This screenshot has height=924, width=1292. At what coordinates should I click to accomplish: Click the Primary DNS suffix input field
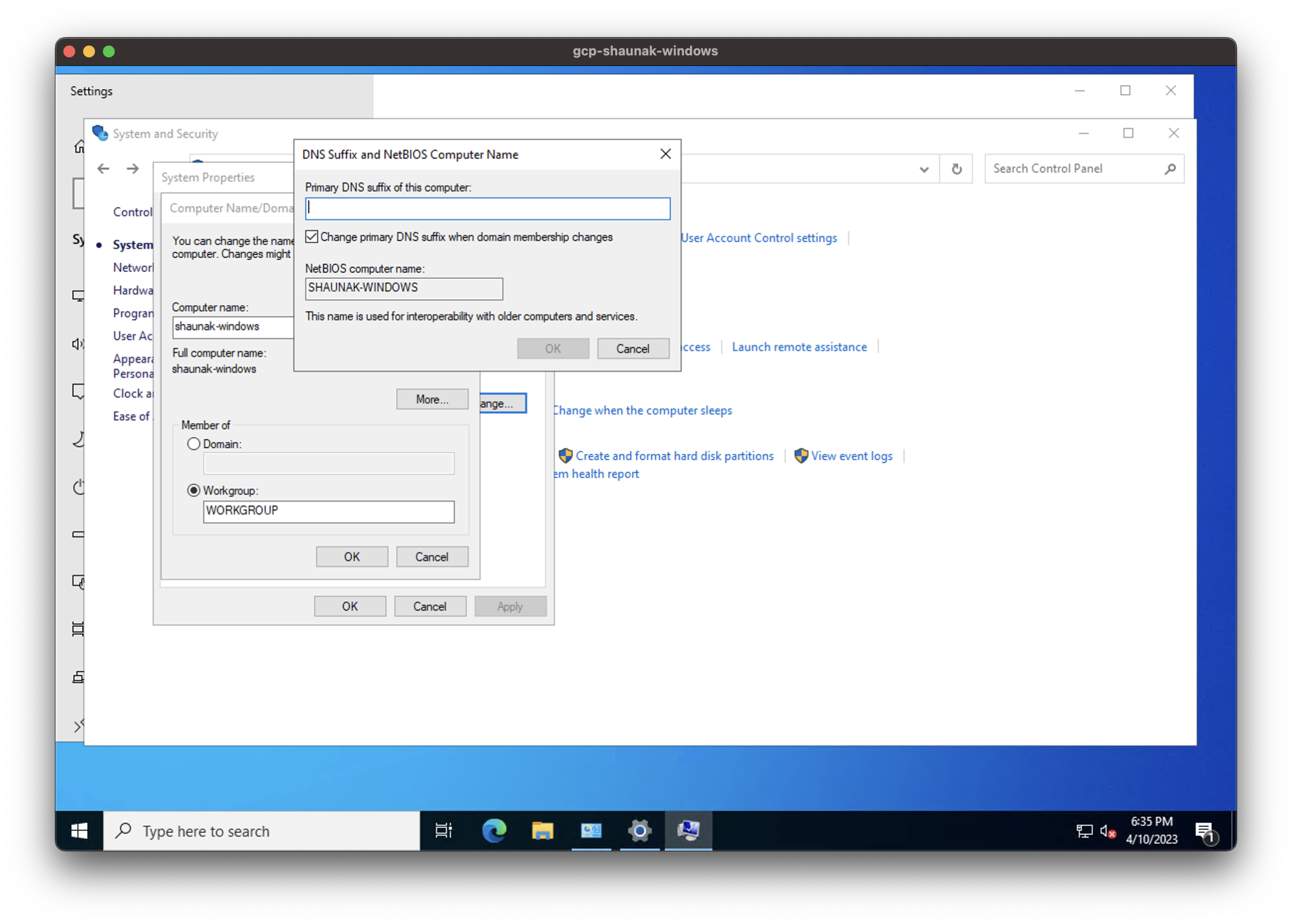(x=487, y=208)
